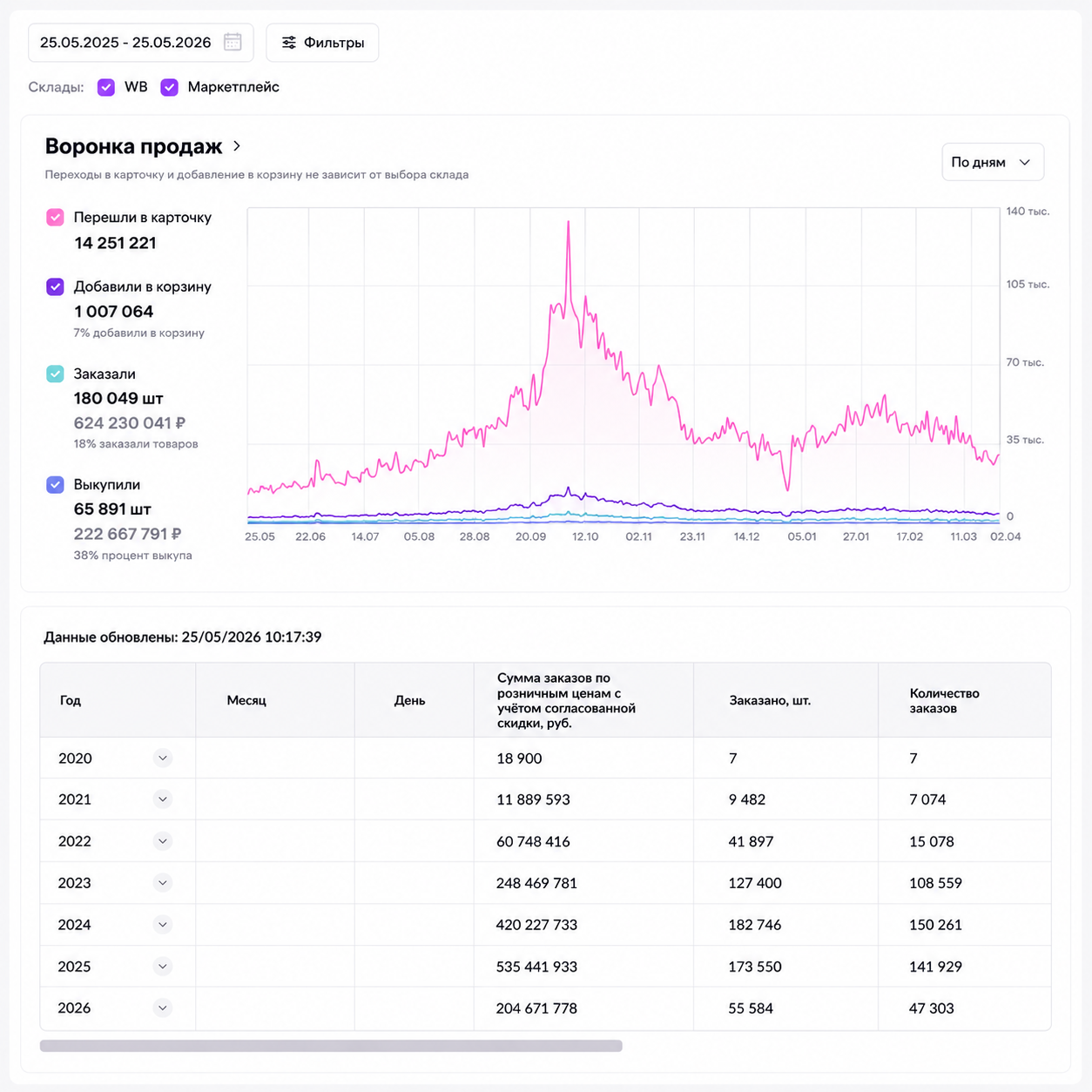
Task: Expand the 2020 year row
Action: tap(162, 758)
